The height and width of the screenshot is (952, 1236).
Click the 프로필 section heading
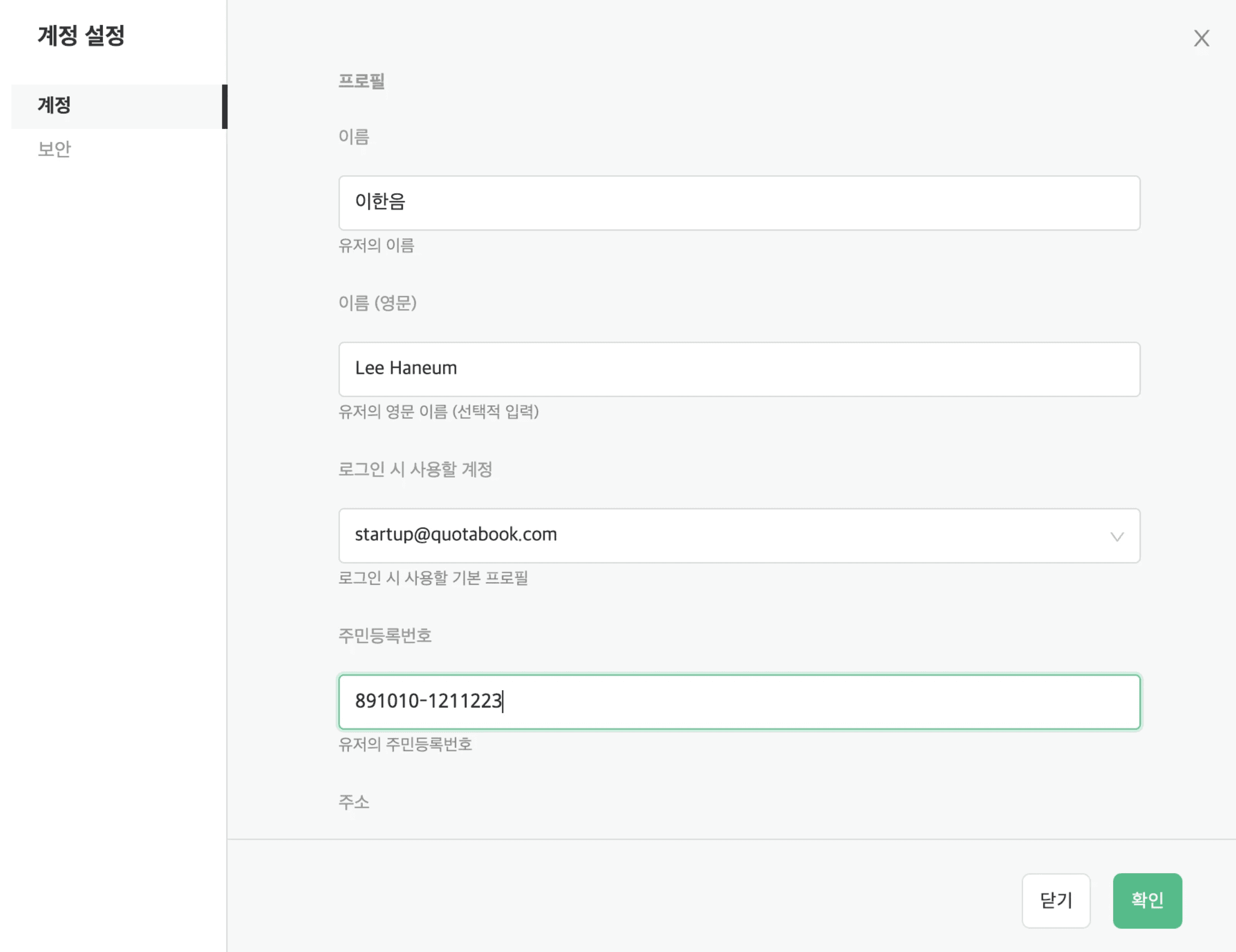[x=362, y=81]
